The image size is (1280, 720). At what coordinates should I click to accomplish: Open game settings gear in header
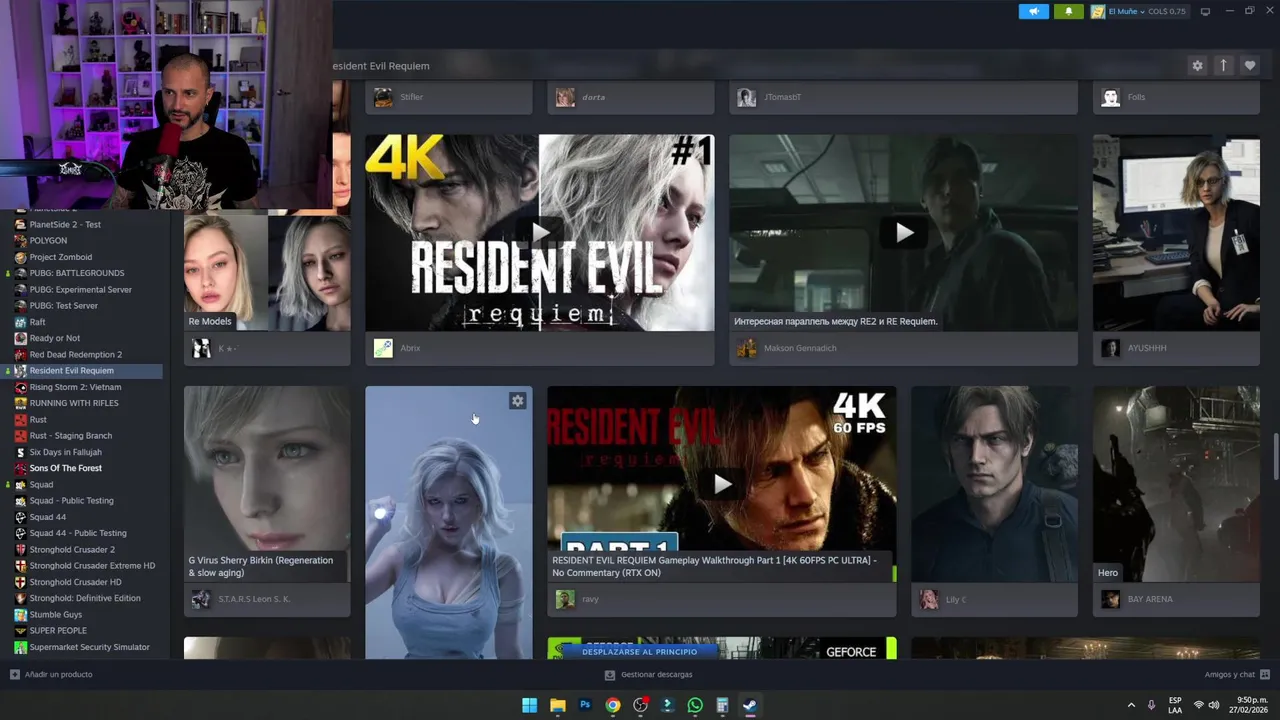click(1197, 65)
